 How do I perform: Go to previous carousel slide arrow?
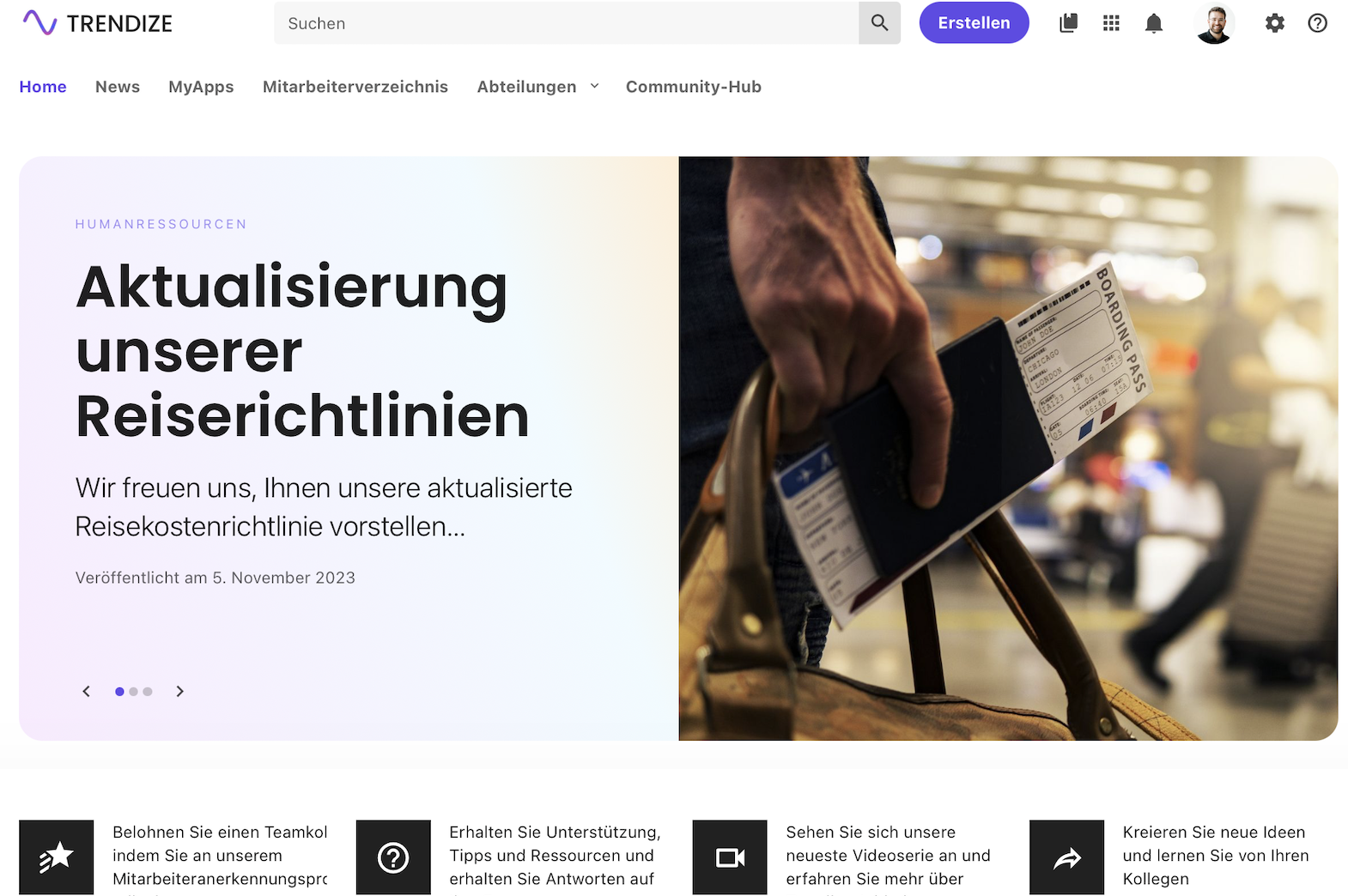click(x=86, y=692)
